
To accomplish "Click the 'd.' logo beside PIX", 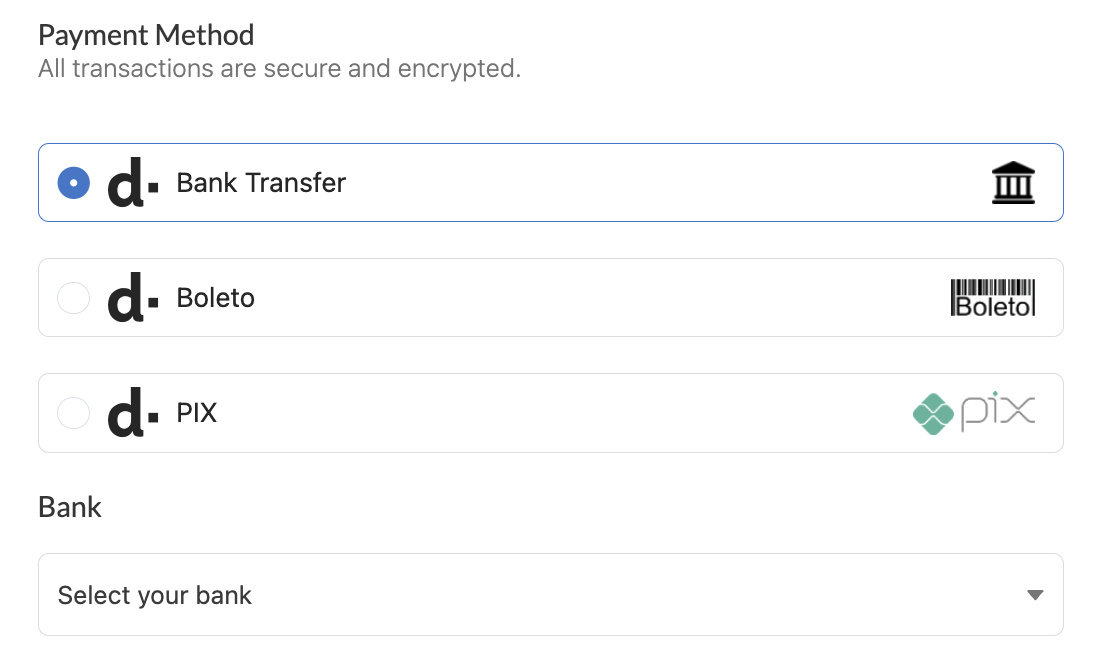I will tap(131, 414).
